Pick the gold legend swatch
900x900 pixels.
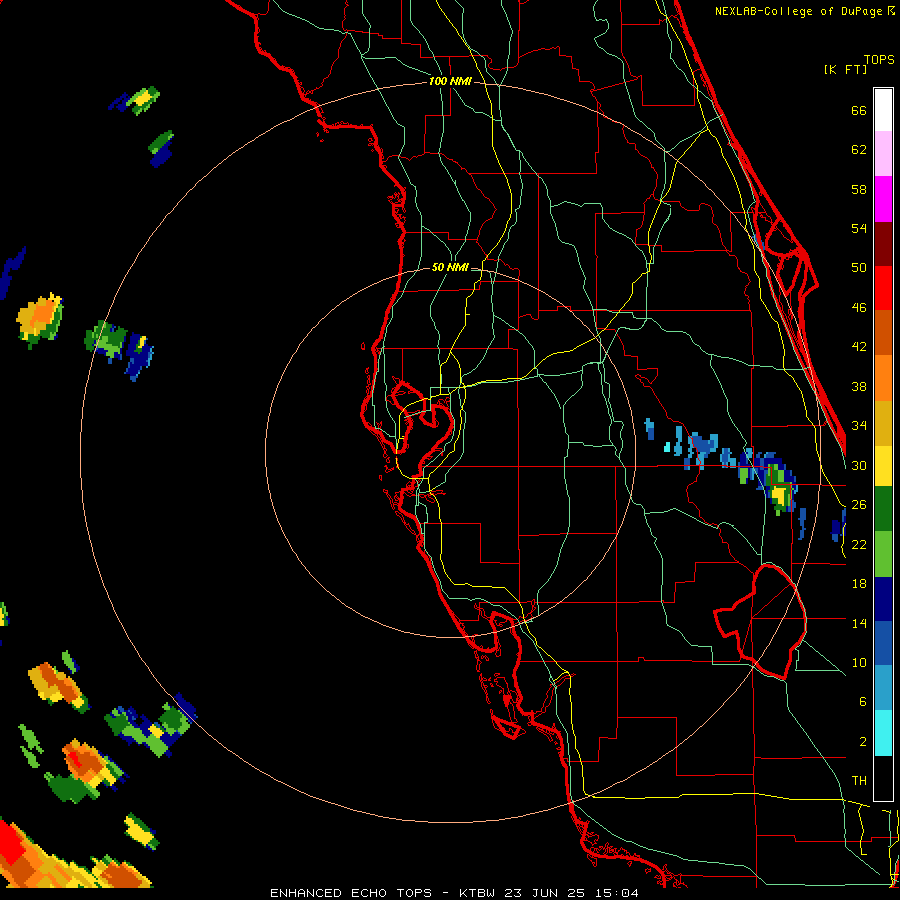[883, 423]
